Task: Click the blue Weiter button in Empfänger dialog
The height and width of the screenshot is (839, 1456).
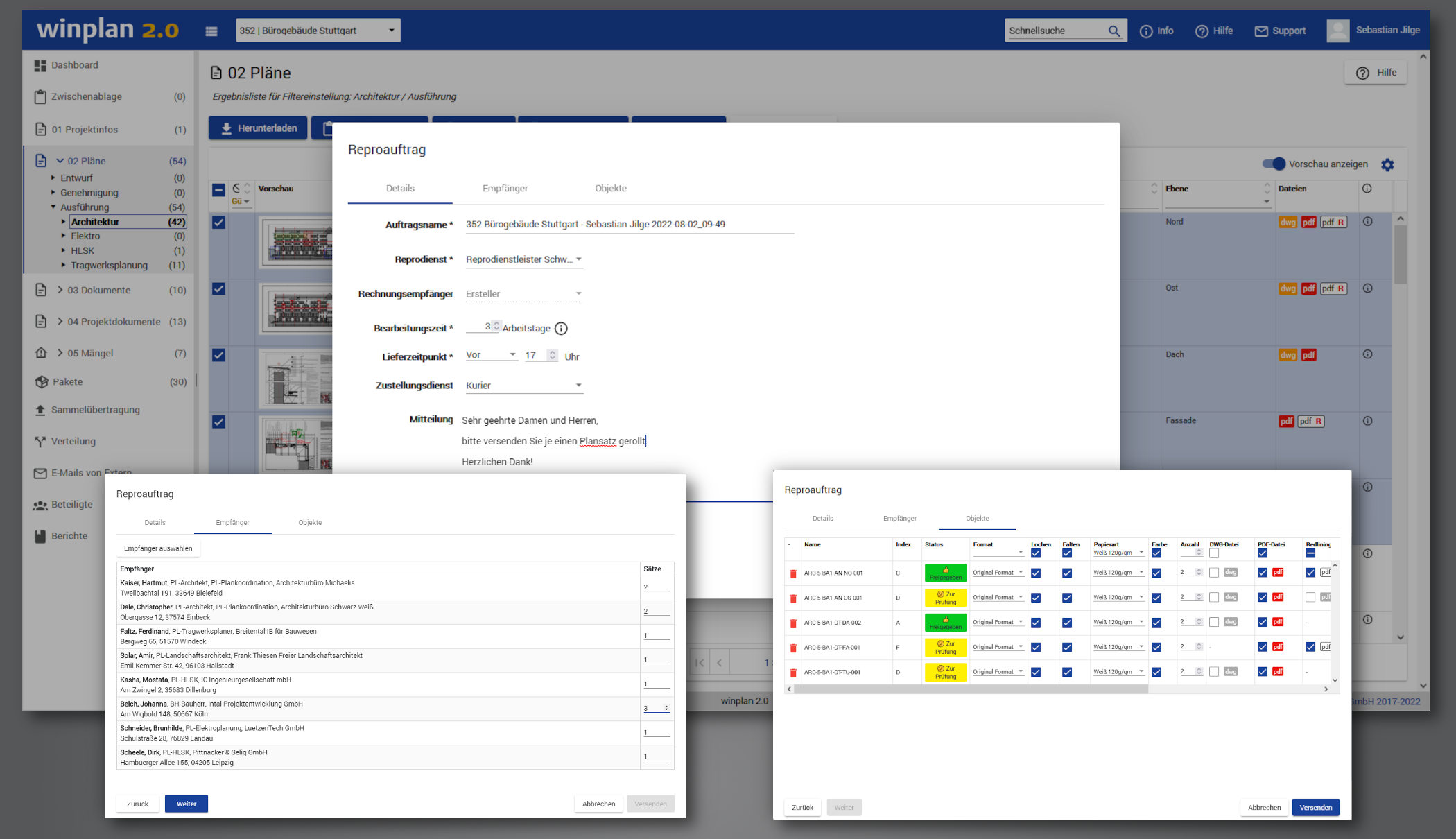Action: [x=187, y=804]
